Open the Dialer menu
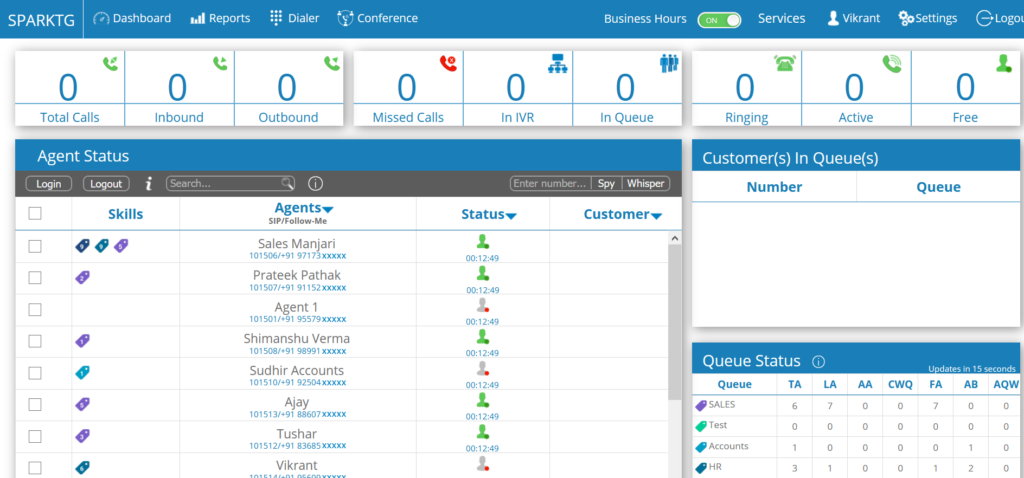 [x=295, y=18]
